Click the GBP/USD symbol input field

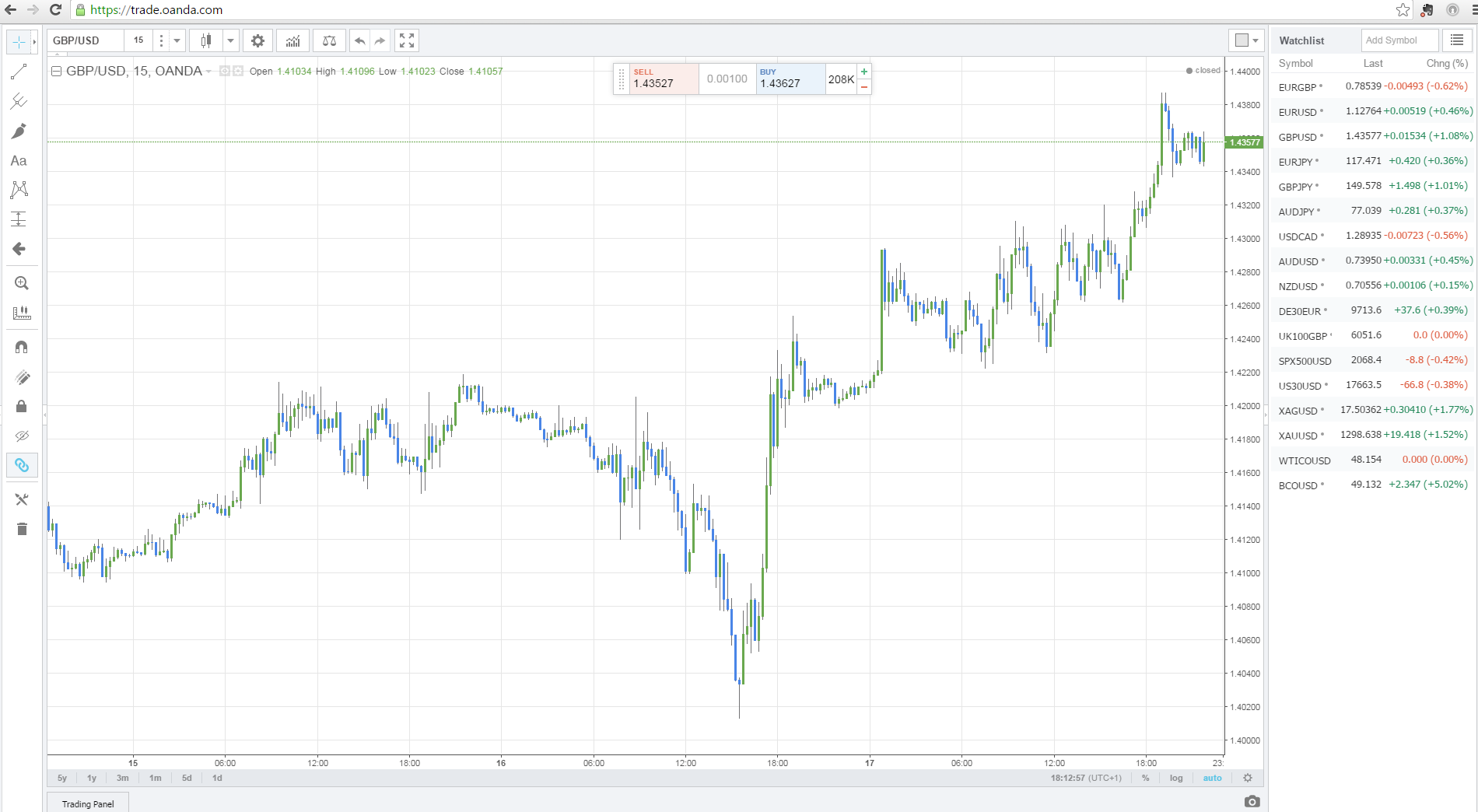click(x=86, y=40)
